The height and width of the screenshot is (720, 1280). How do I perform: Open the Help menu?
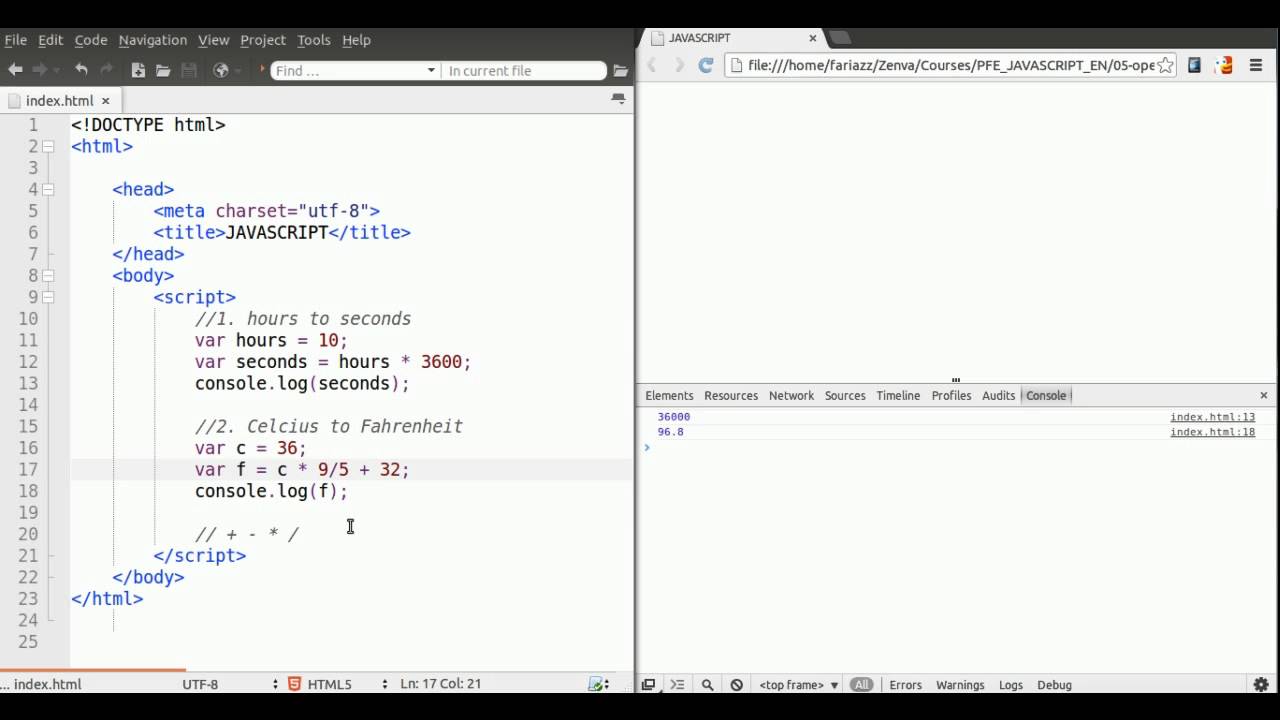point(356,40)
